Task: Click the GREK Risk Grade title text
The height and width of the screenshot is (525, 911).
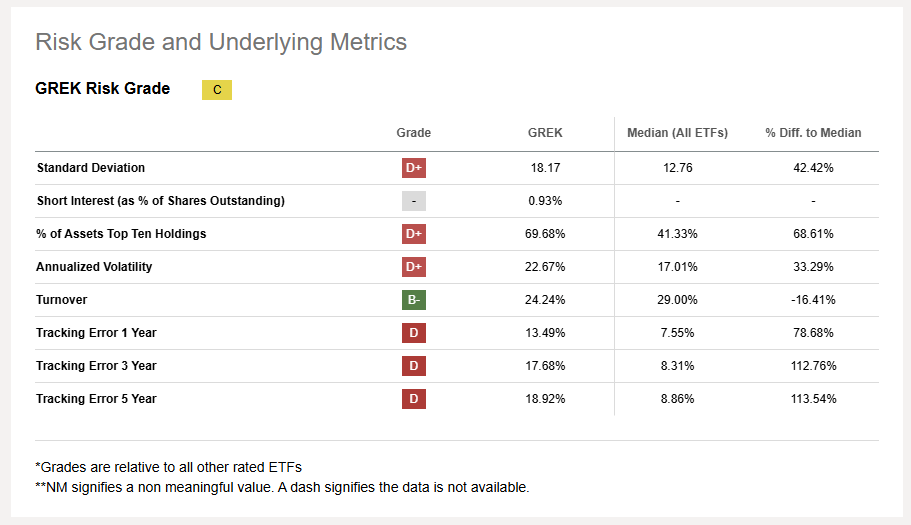Action: point(102,89)
